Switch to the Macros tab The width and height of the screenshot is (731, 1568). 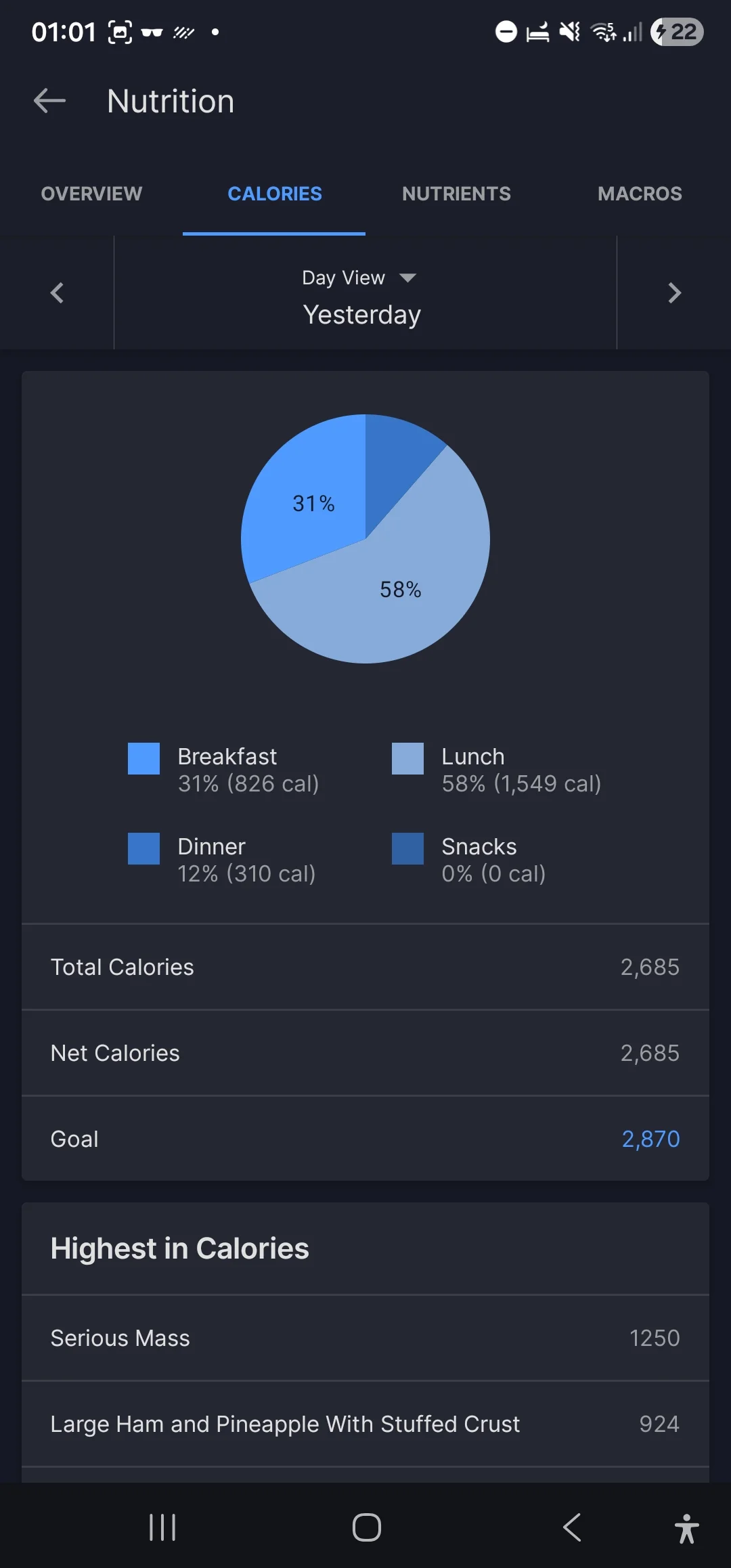click(640, 194)
